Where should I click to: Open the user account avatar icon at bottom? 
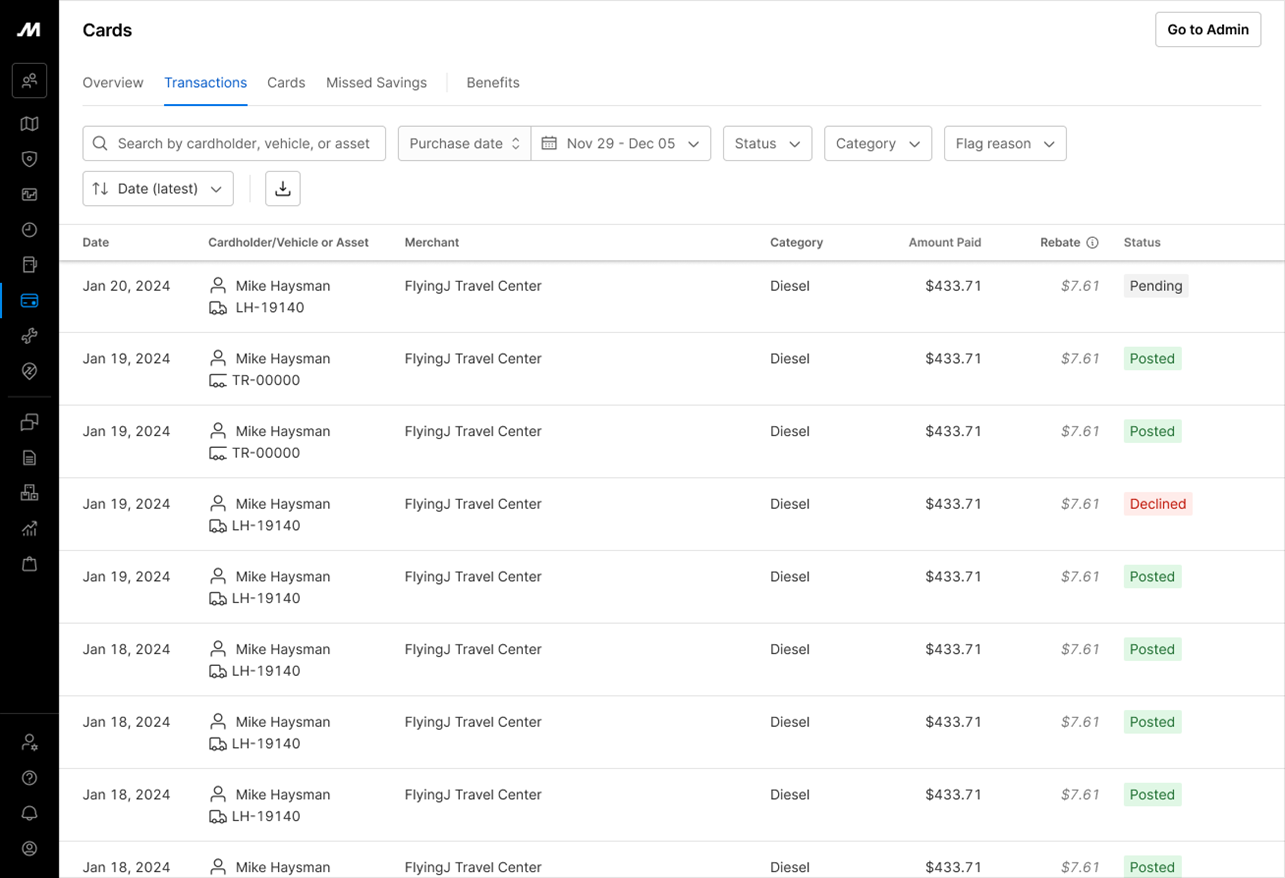click(29, 848)
